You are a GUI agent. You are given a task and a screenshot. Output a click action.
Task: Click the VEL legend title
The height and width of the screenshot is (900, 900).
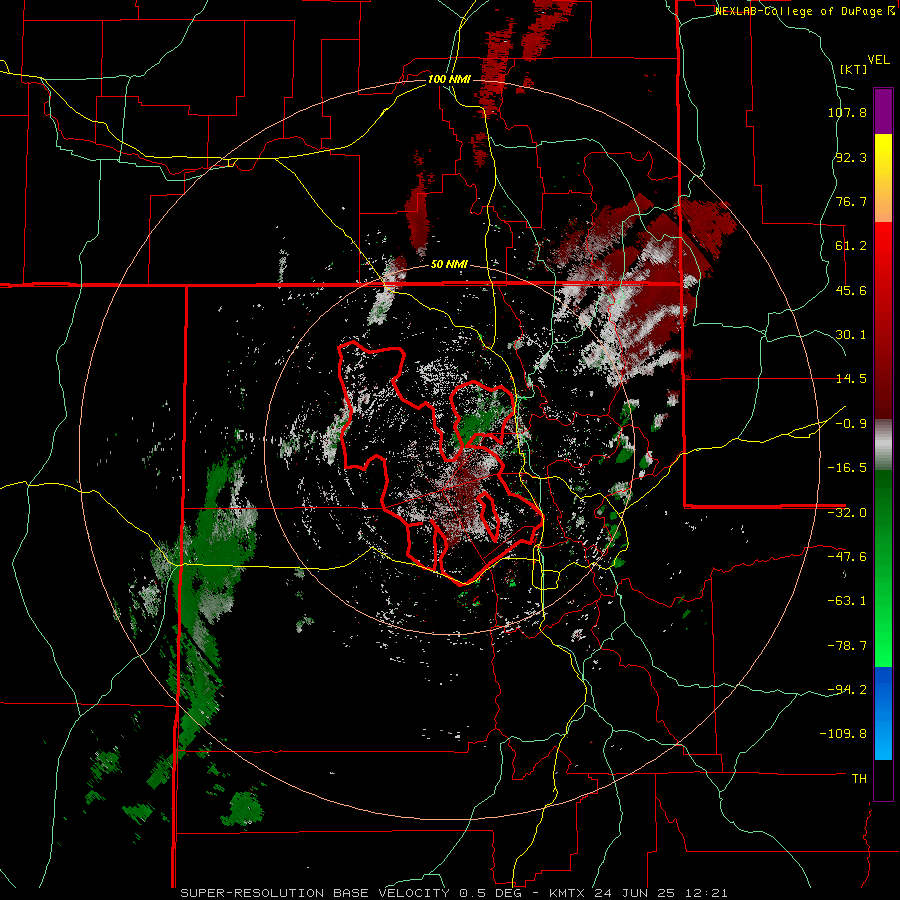(x=879, y=59)
